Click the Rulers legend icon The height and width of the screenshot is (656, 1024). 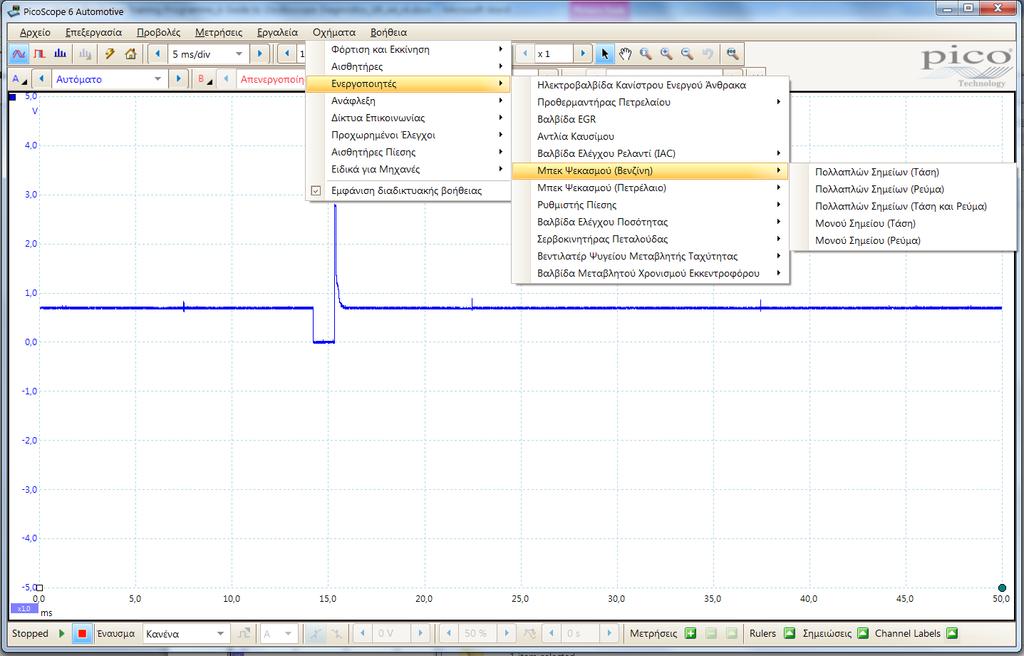point(790,633)
